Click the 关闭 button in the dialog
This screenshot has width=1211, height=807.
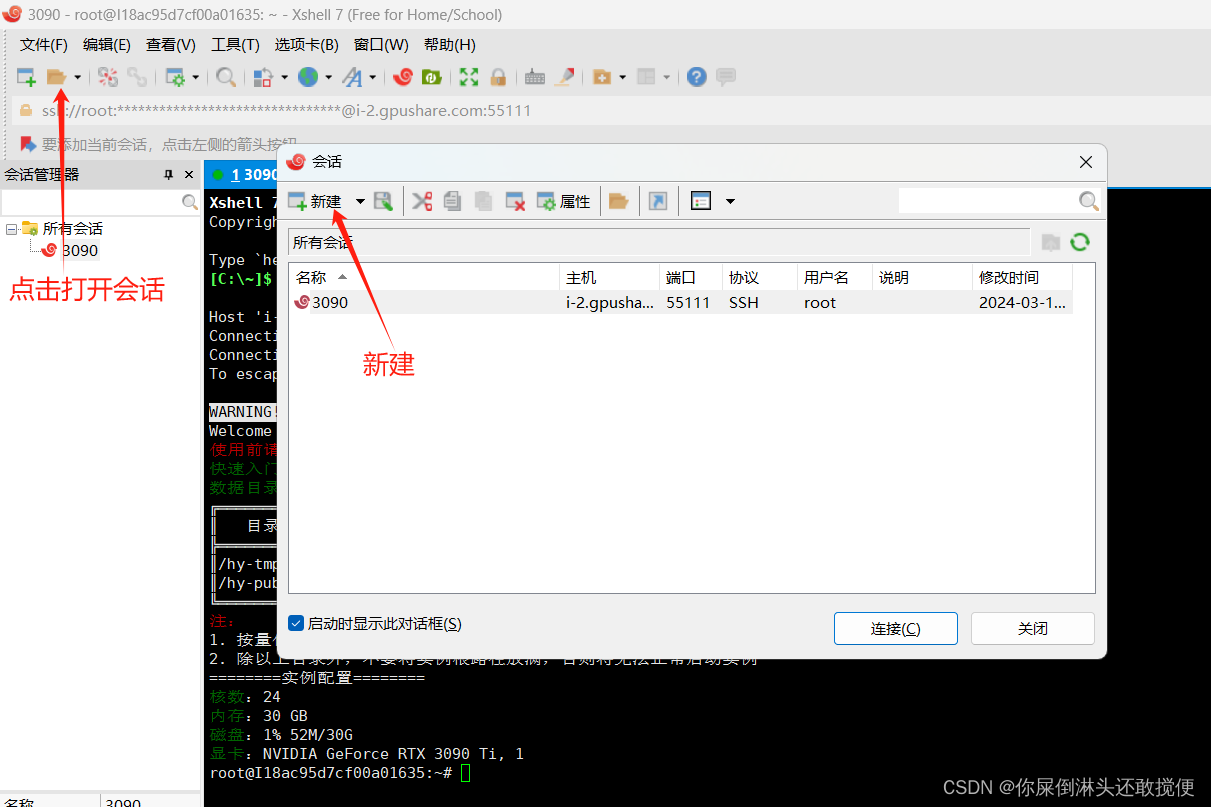[x=1032, y=629]
